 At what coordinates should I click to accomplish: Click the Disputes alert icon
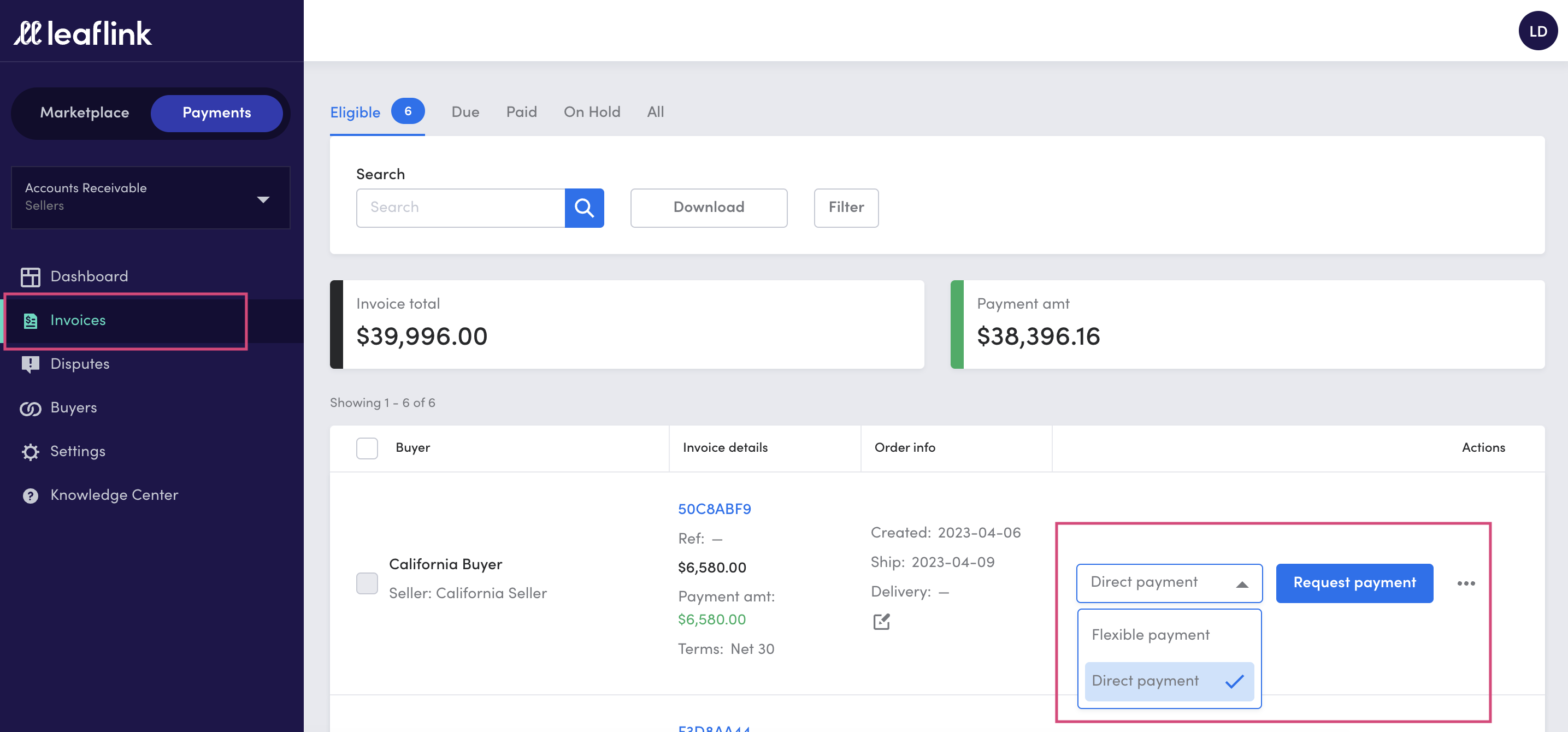point(31,364)
